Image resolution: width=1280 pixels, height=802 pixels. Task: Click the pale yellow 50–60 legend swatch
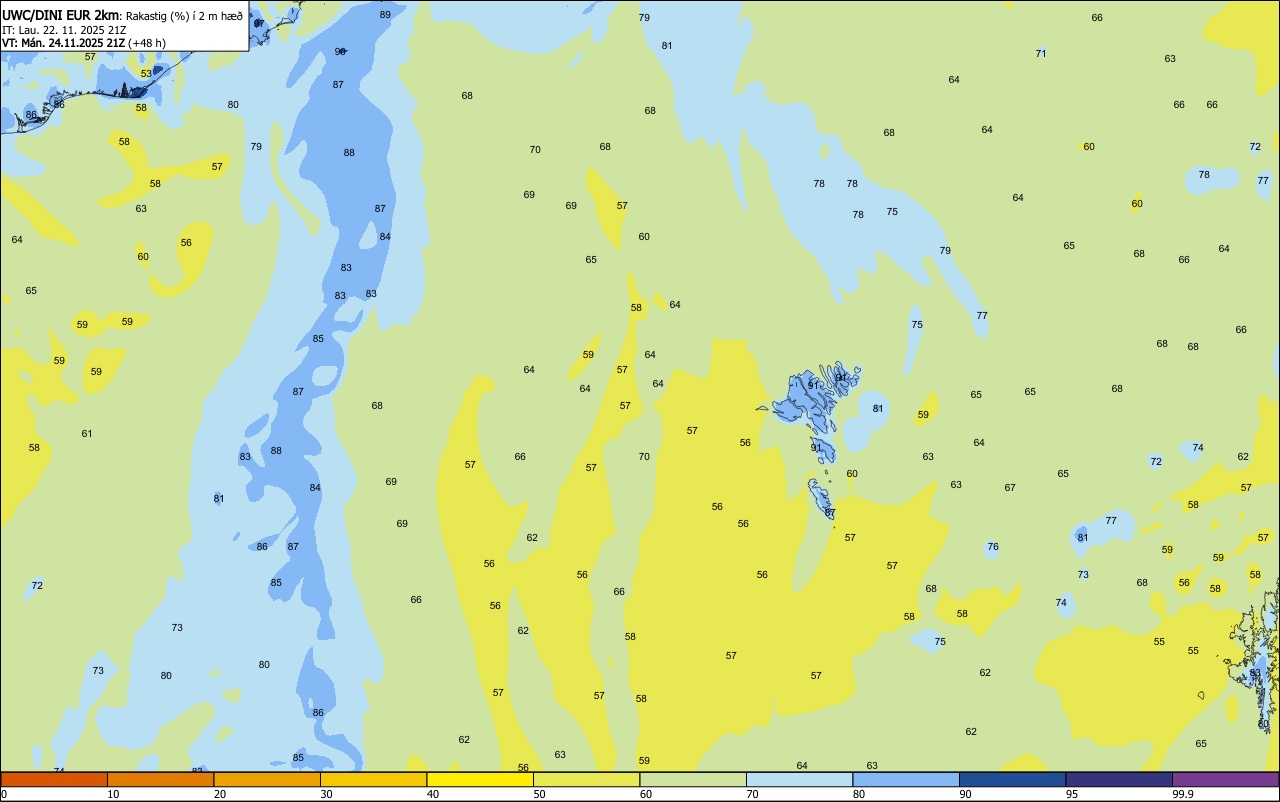coord(586,779)
